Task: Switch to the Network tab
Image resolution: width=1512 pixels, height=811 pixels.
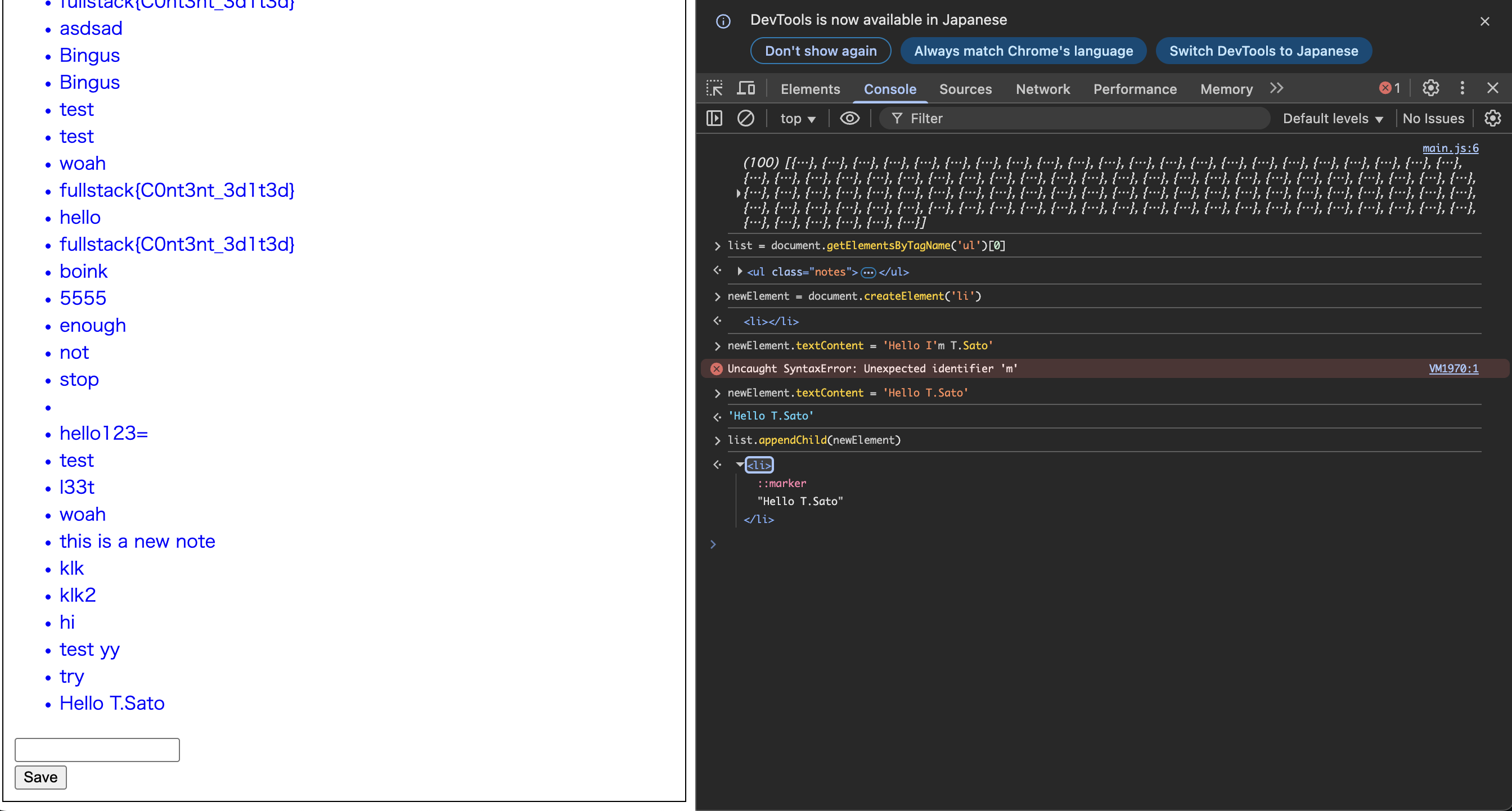Action: tap(1042, 89)
